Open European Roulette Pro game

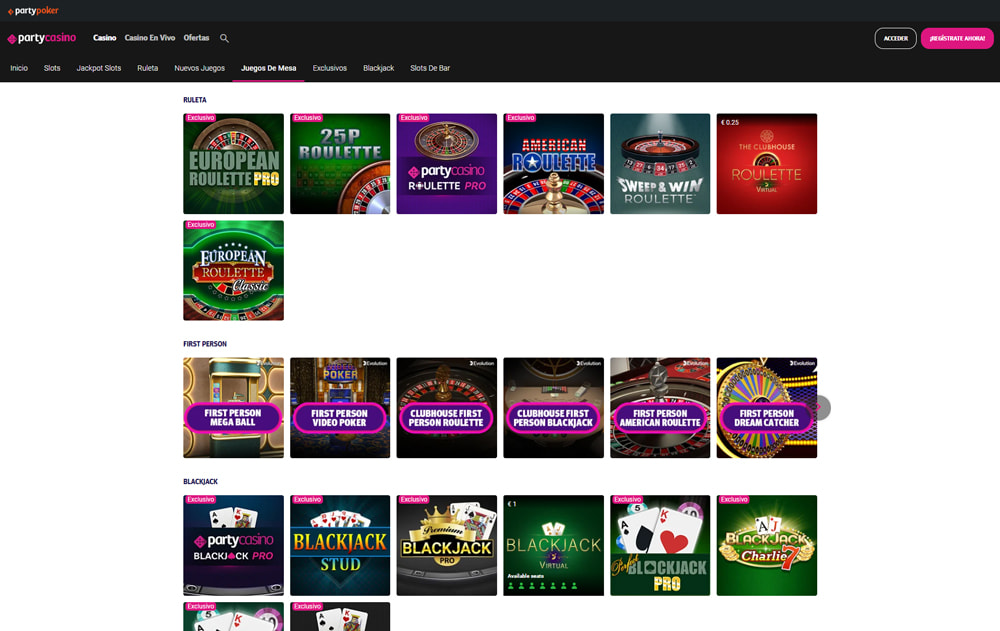pyautogui.click(x=233, y=164)
